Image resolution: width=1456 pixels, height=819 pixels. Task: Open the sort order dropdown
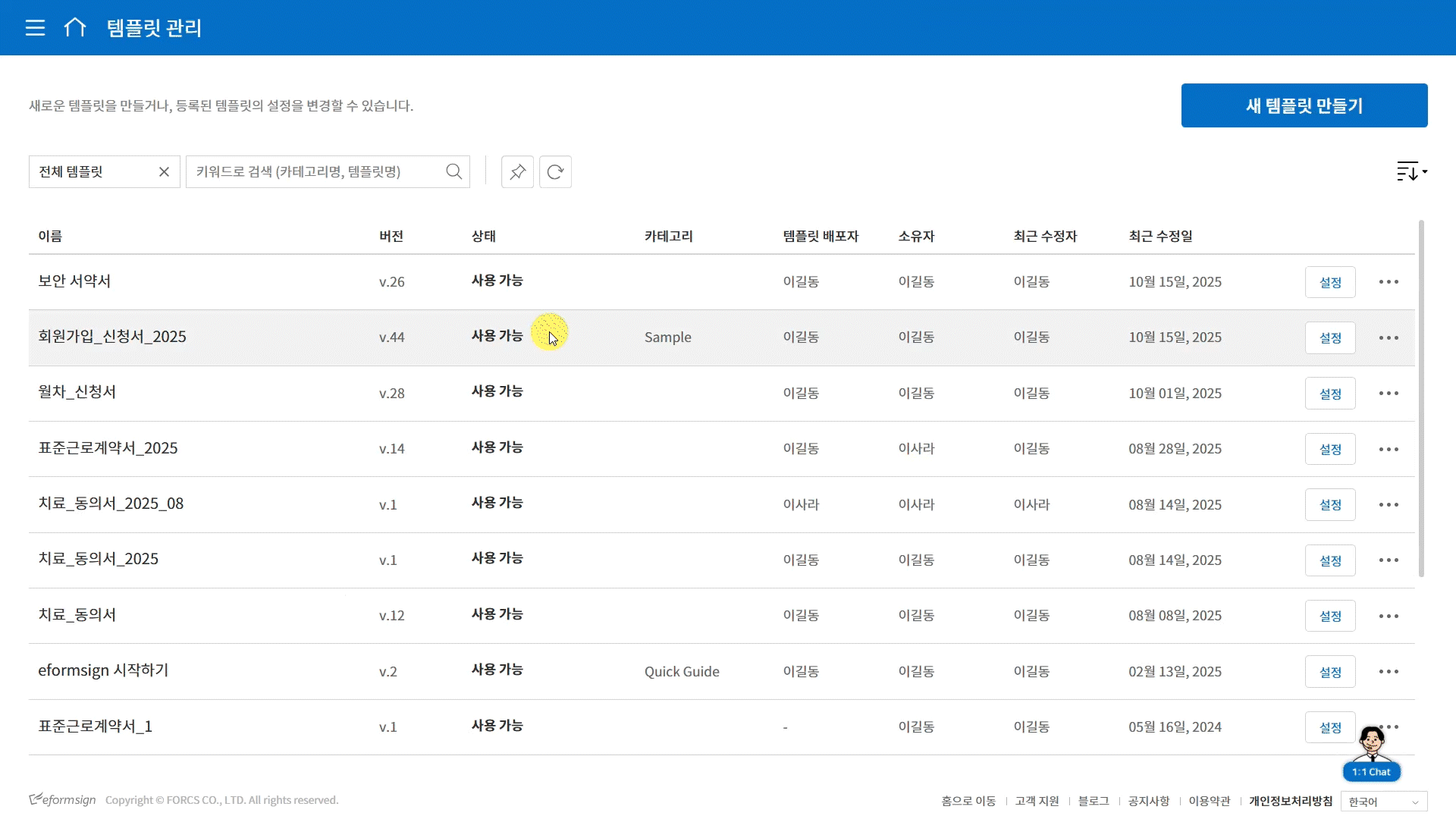pyautogui.click(x=1411, y=171)
